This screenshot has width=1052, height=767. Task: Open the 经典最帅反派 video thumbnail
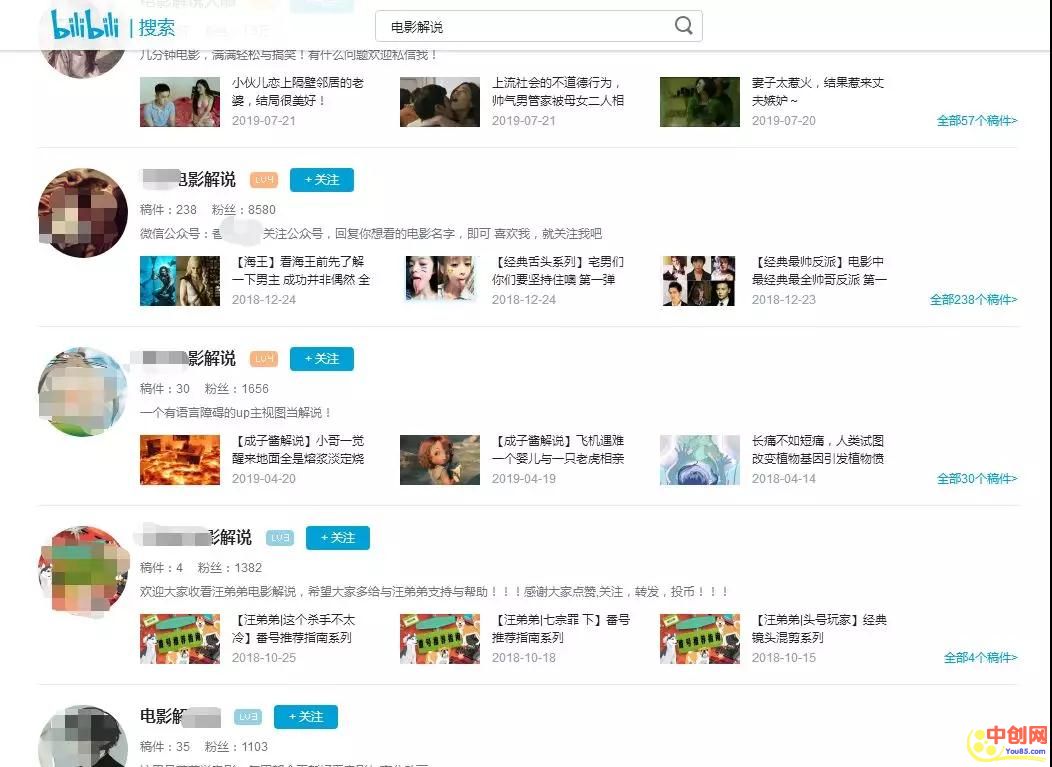tap(699, 281)
